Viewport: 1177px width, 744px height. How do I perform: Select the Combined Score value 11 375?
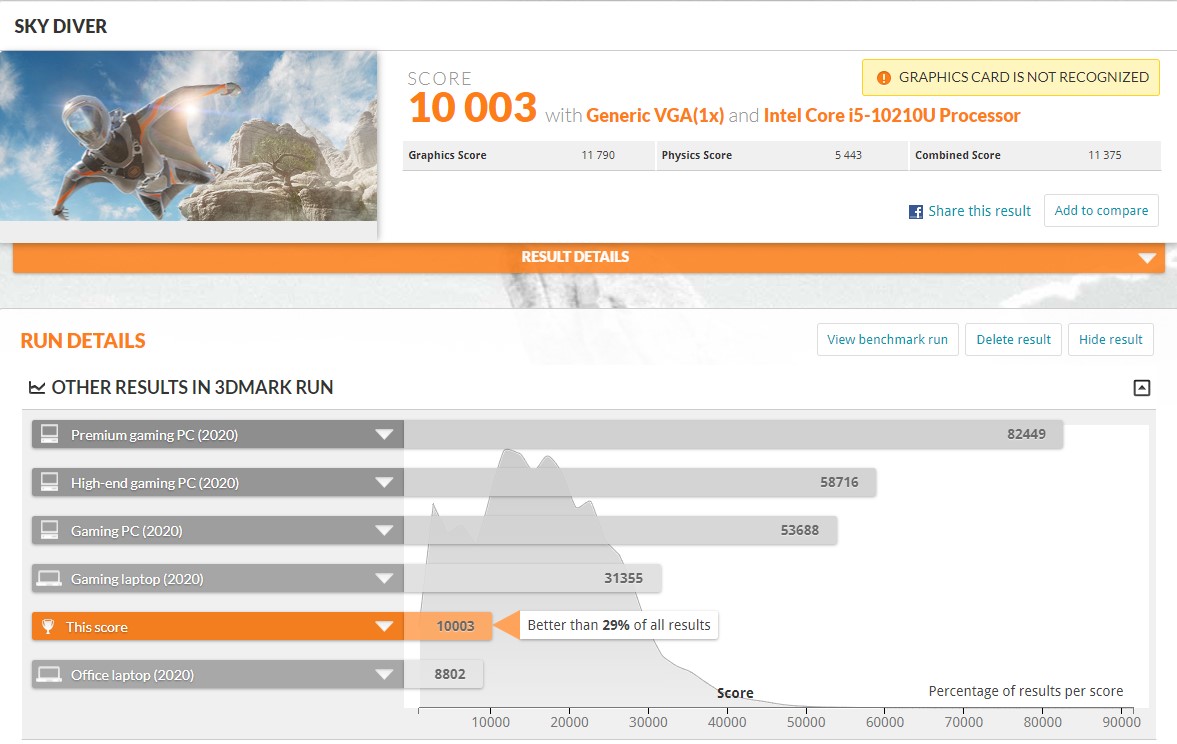[1104, 155]
